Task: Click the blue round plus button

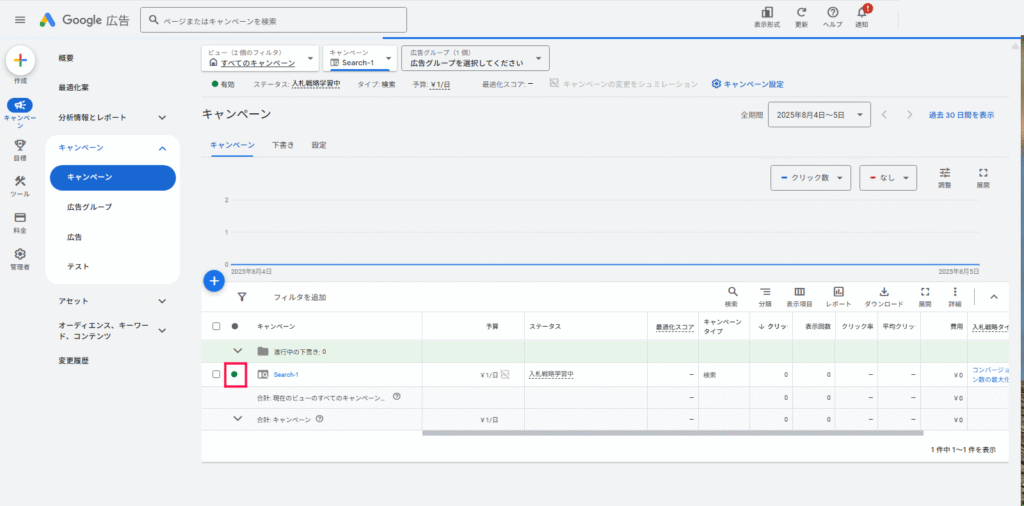Action: pyautogui.click(x=214, y=281)
